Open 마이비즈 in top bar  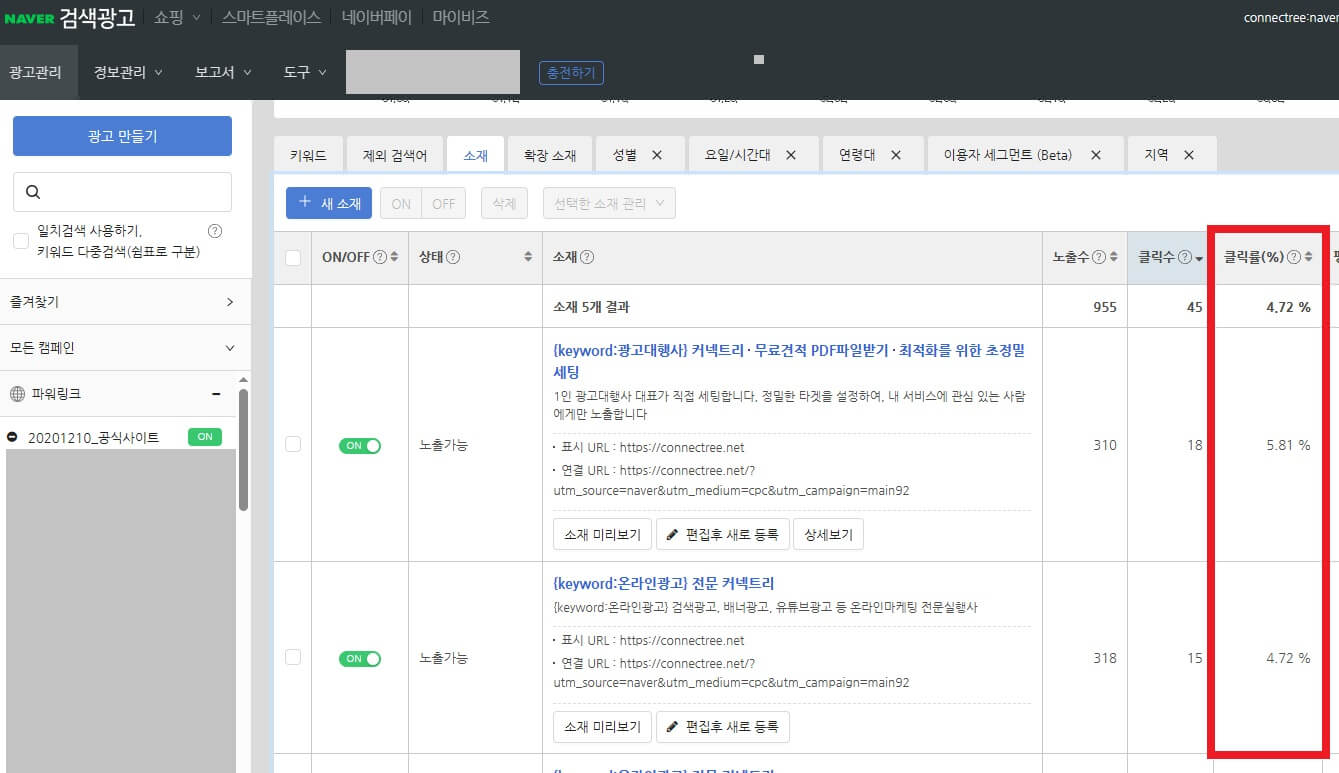(461, 17)
